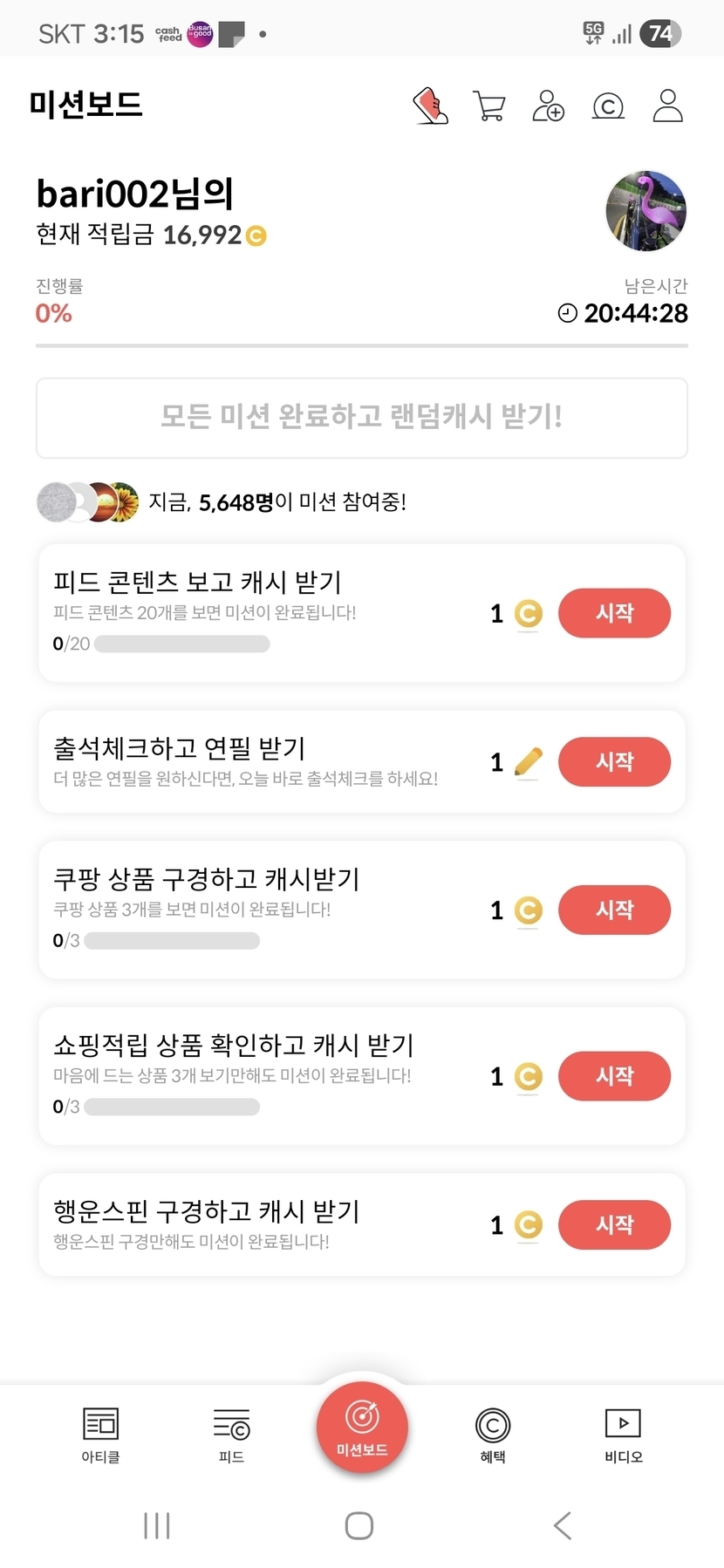Start the shopping reward product mission
724x1568 pixels.
coord(614,1076)
